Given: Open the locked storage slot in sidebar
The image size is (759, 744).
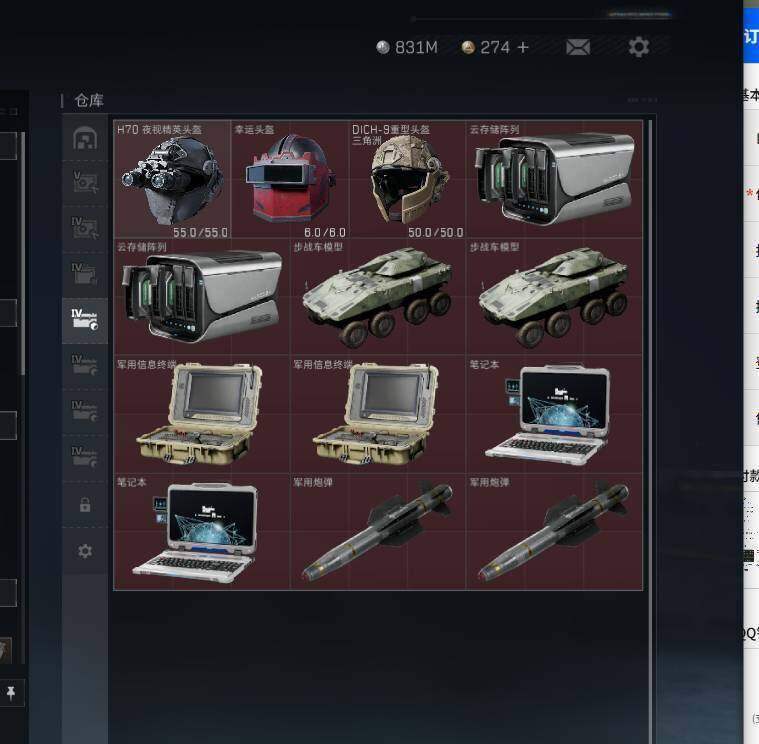Looking at the screenshot, I should (85, 505).
